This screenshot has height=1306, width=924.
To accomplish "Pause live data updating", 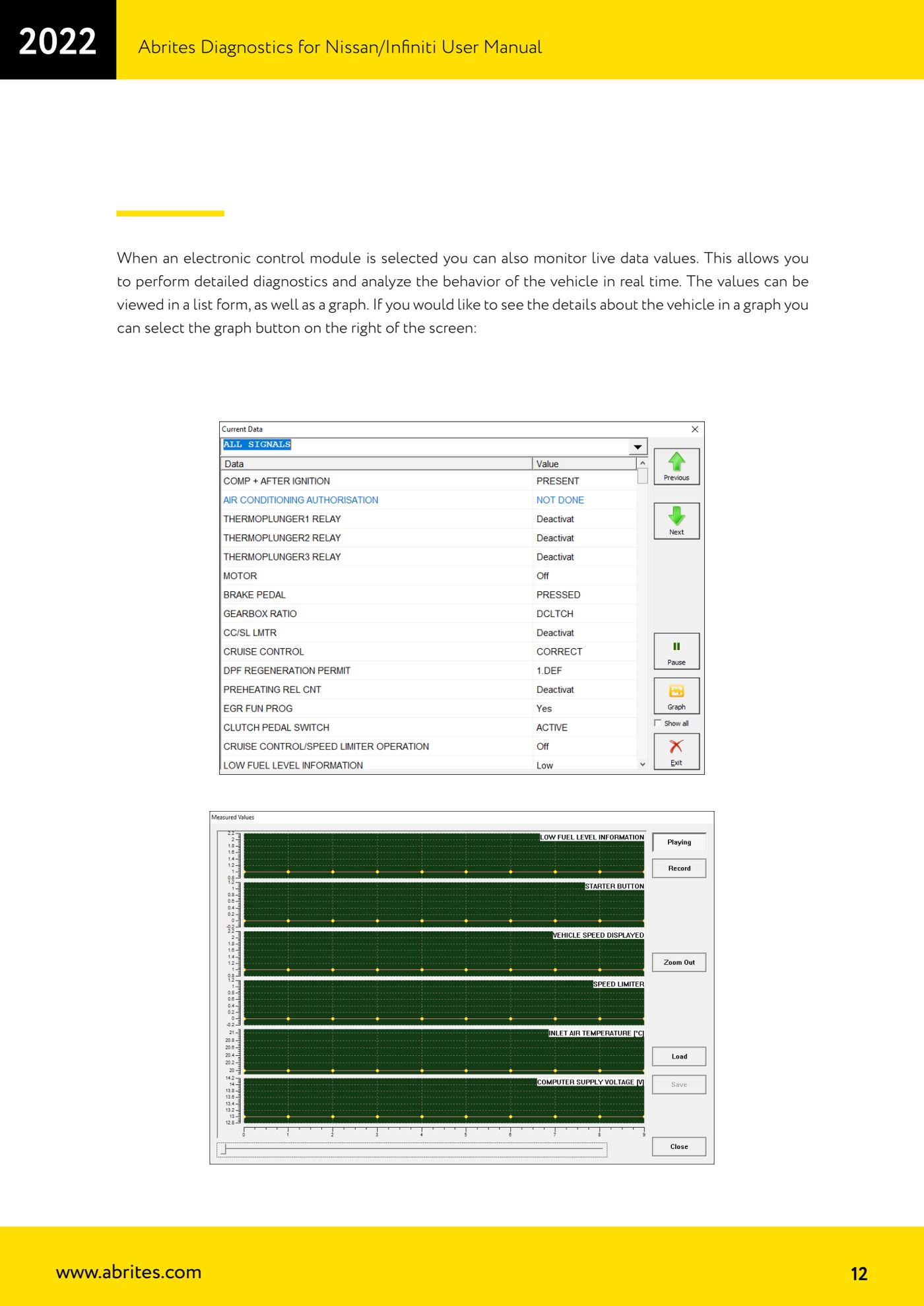I will (676, 651).
